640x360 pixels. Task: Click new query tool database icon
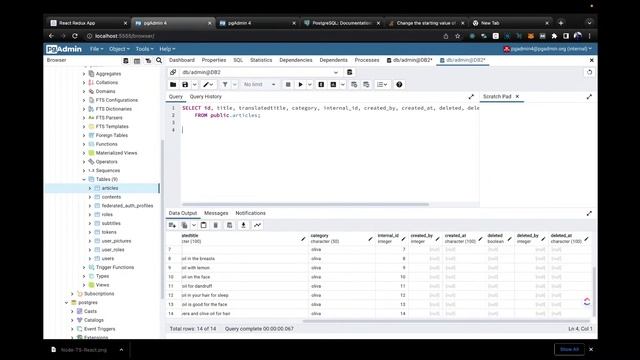(349, 72)
